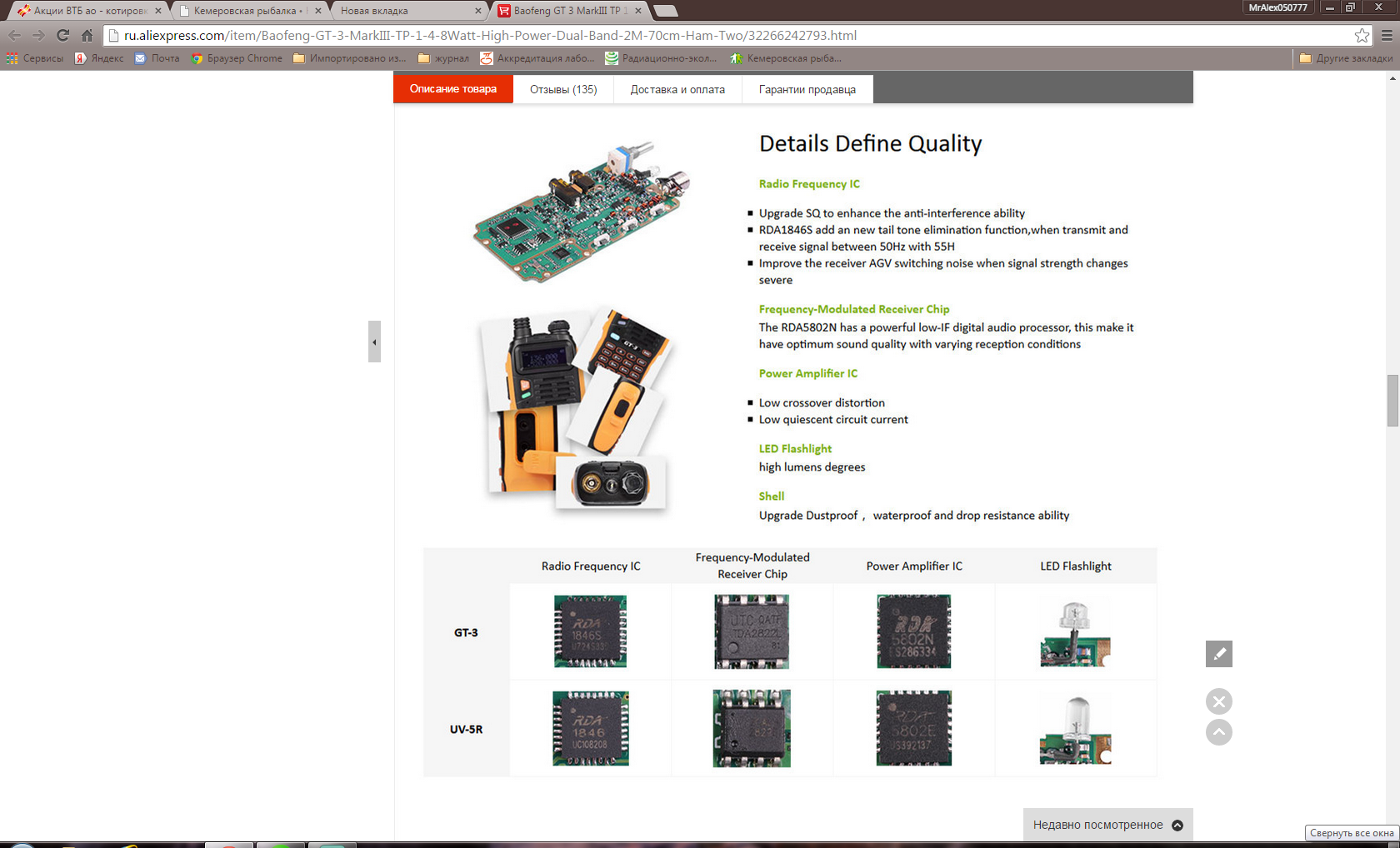Reload the page with the refresh icon
Viewport: 1400px width, 848px height.
(62, 35)
